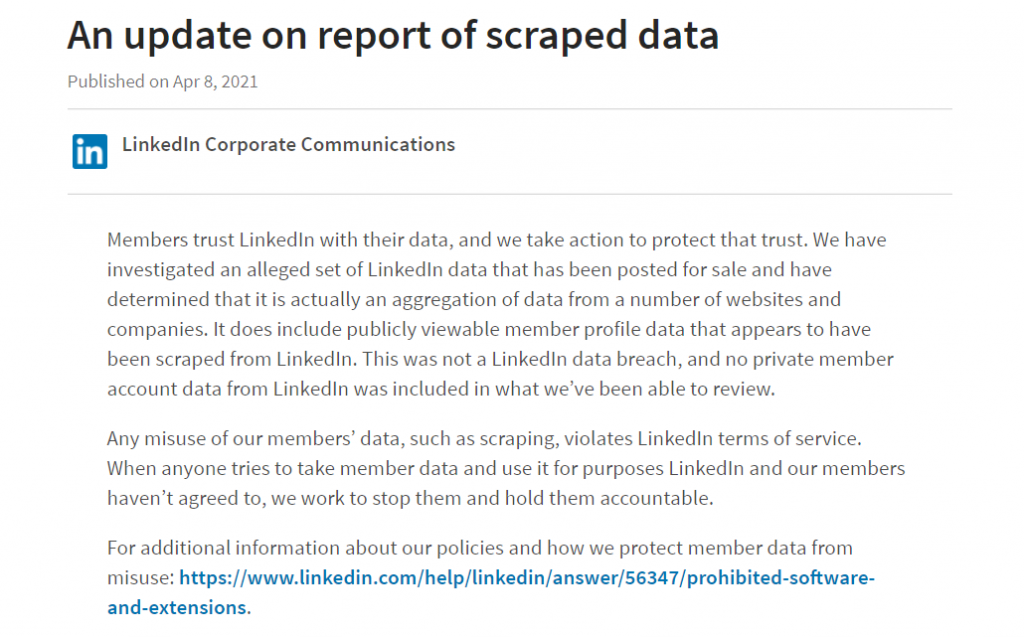Open LinkedIn Corporate Communications author profile
Viewport: 1024px width, 637px height.
288,144
